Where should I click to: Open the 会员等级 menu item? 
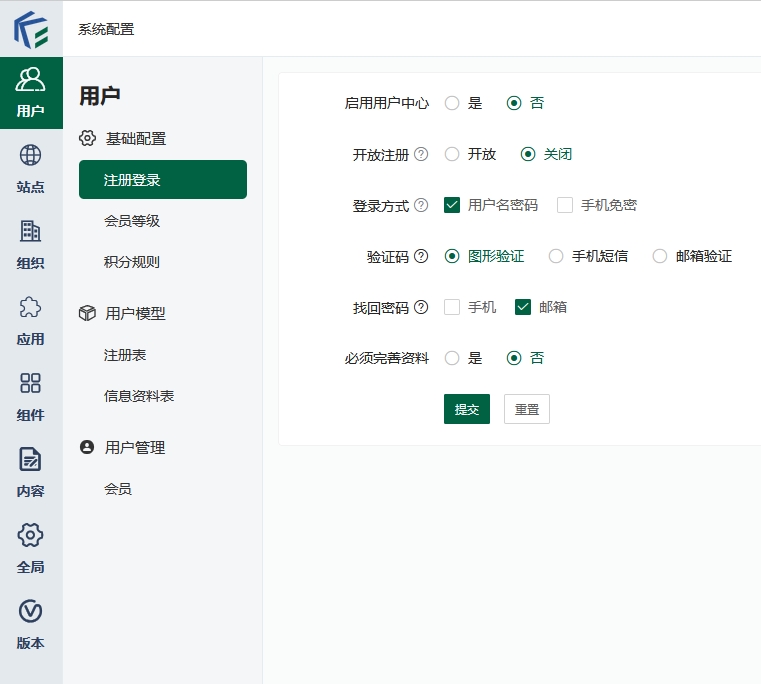(x=132, y=221)
